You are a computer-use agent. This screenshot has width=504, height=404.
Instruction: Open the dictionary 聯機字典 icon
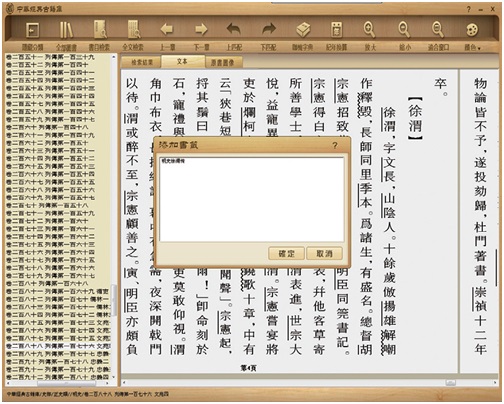coord(303,30)
